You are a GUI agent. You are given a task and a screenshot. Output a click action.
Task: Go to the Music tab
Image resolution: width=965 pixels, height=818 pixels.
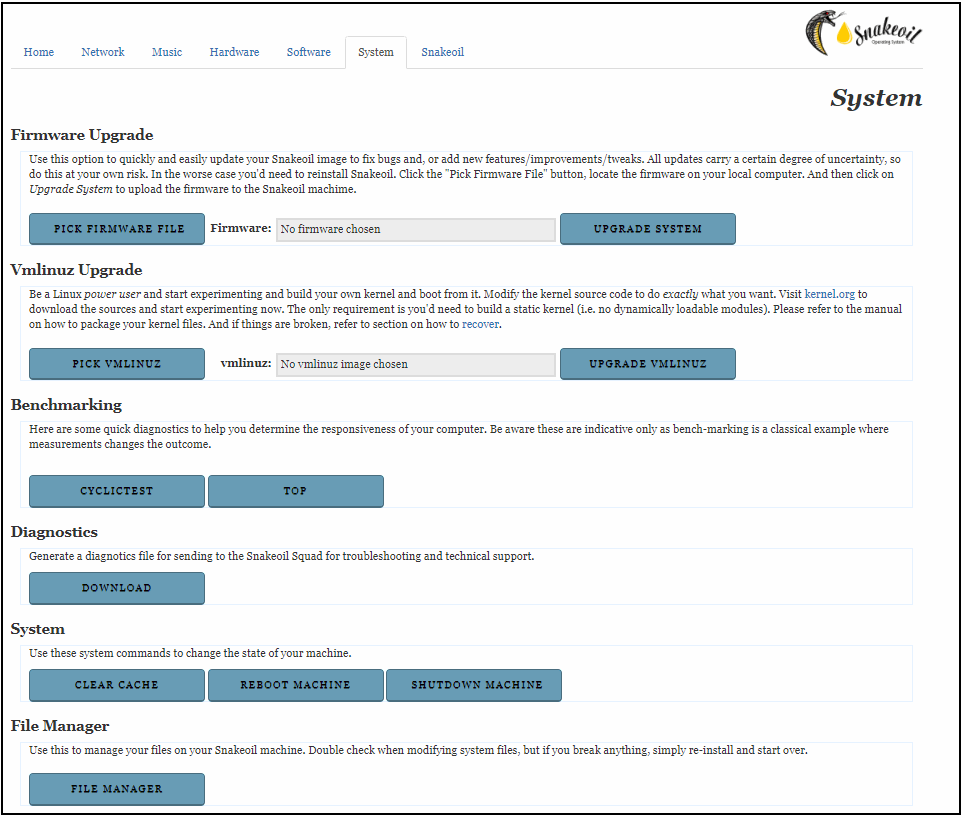point(167,52)
